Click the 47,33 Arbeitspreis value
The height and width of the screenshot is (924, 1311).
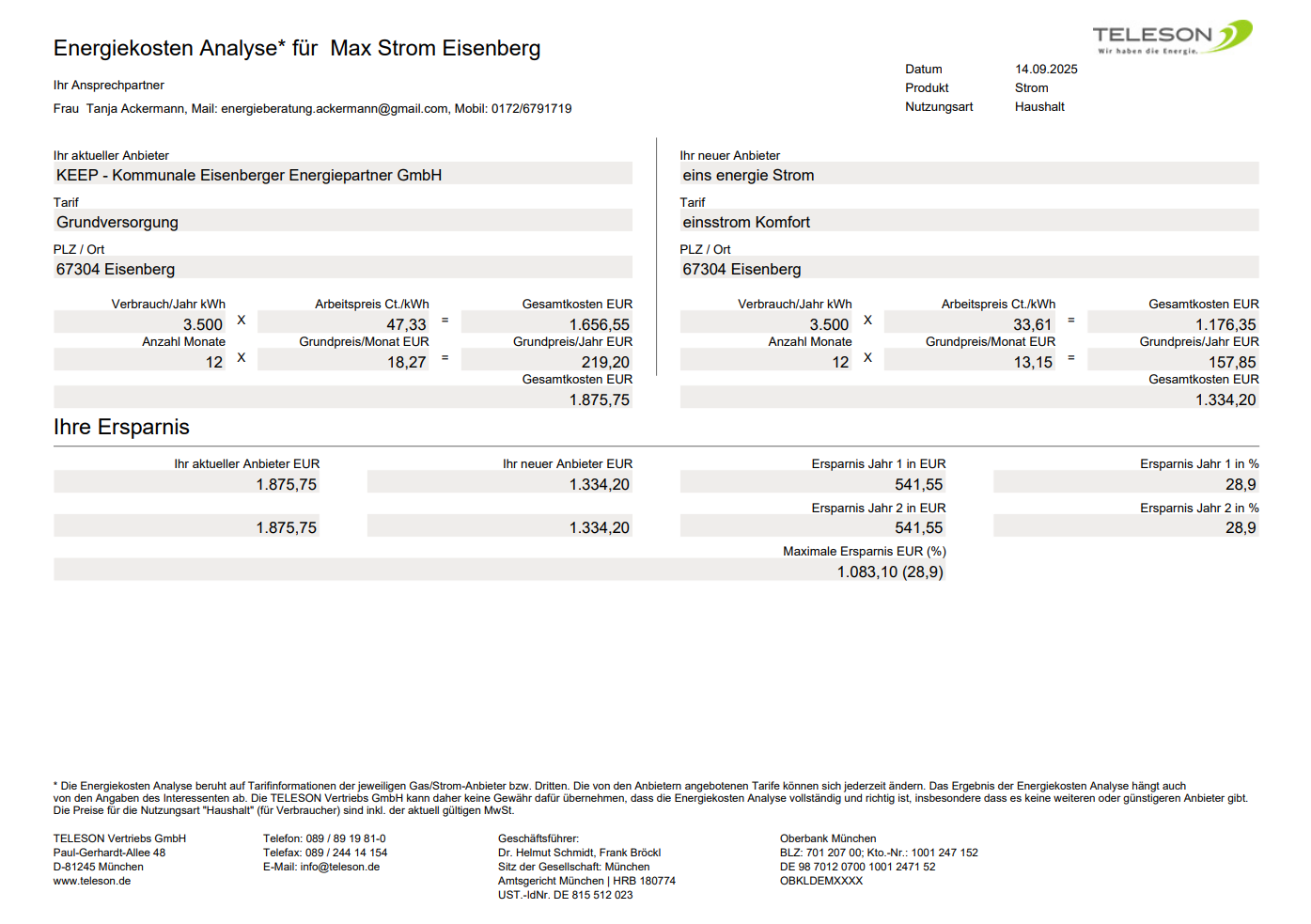pyautogui.click(x=406, y=324)
